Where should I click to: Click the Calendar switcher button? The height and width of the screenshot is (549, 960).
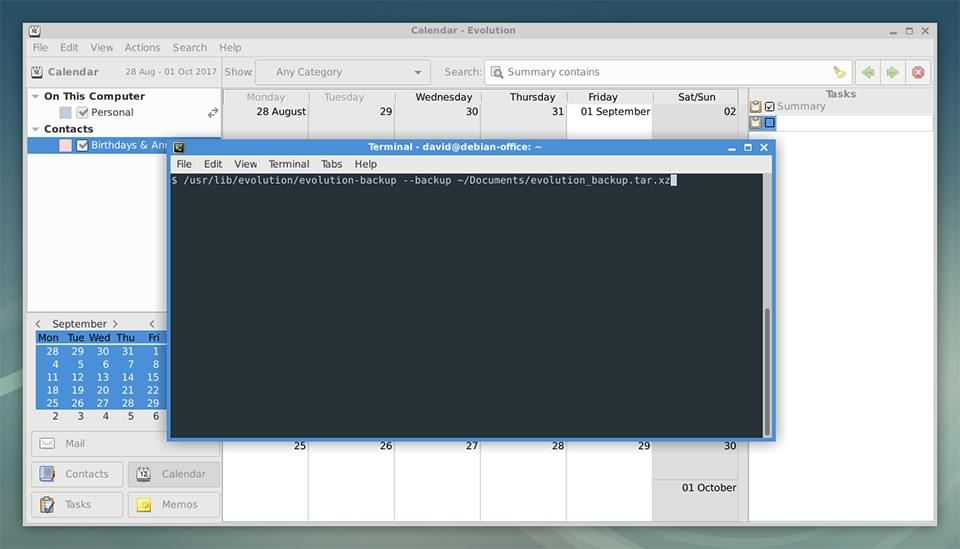(174, 474)
